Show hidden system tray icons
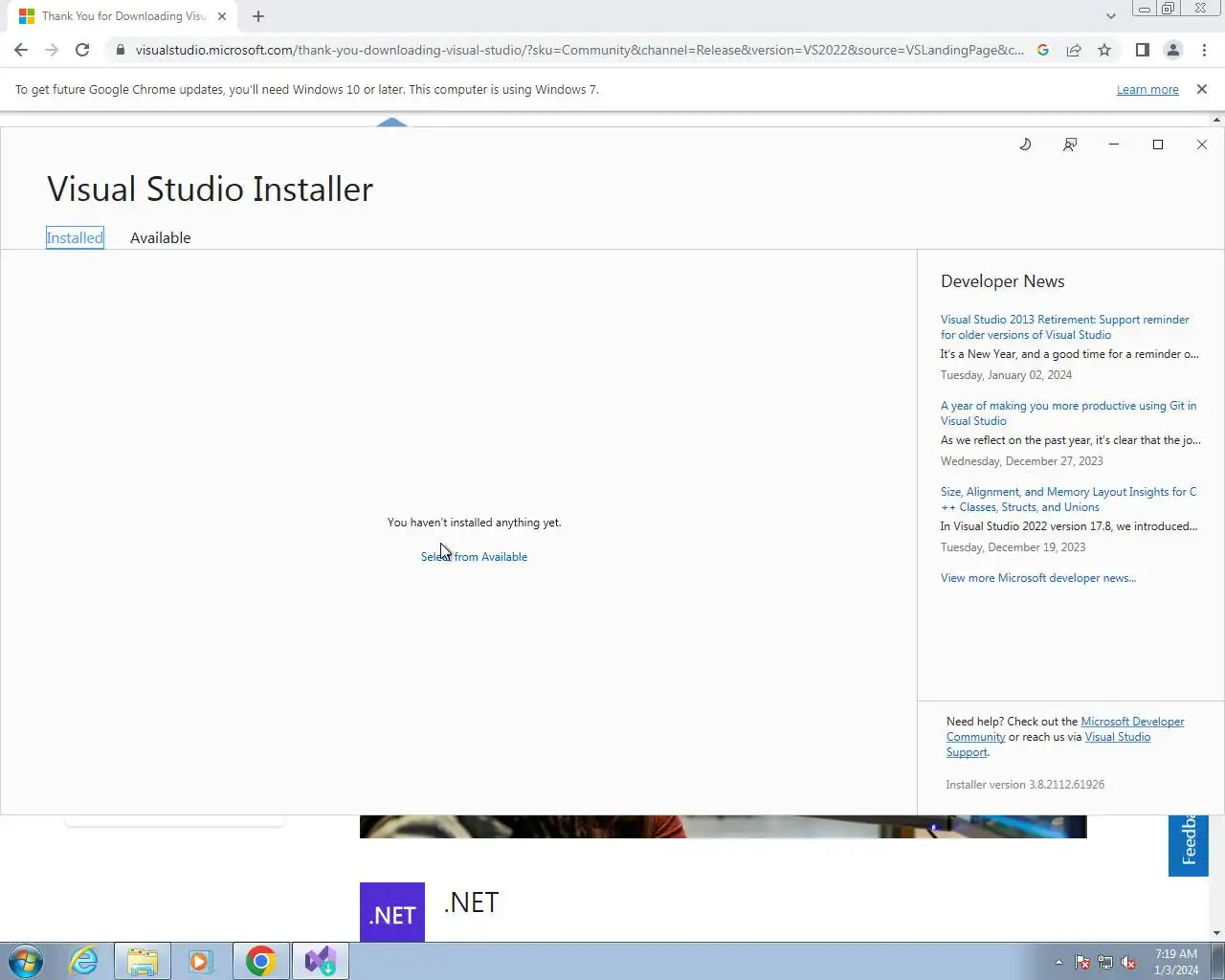The width and height of the screenshot is (1225, 980). coord(1058,962)
